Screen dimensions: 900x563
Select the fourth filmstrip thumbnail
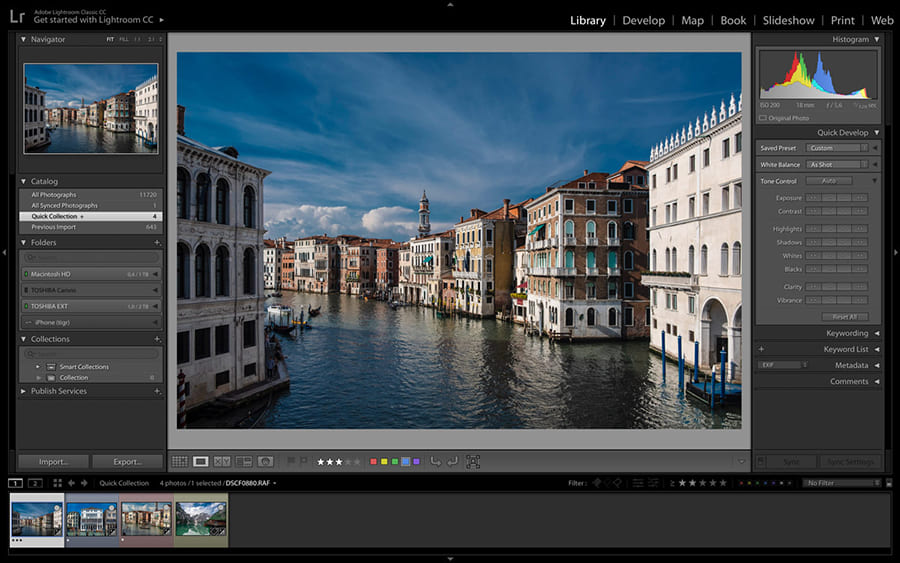tap(200, 519)
